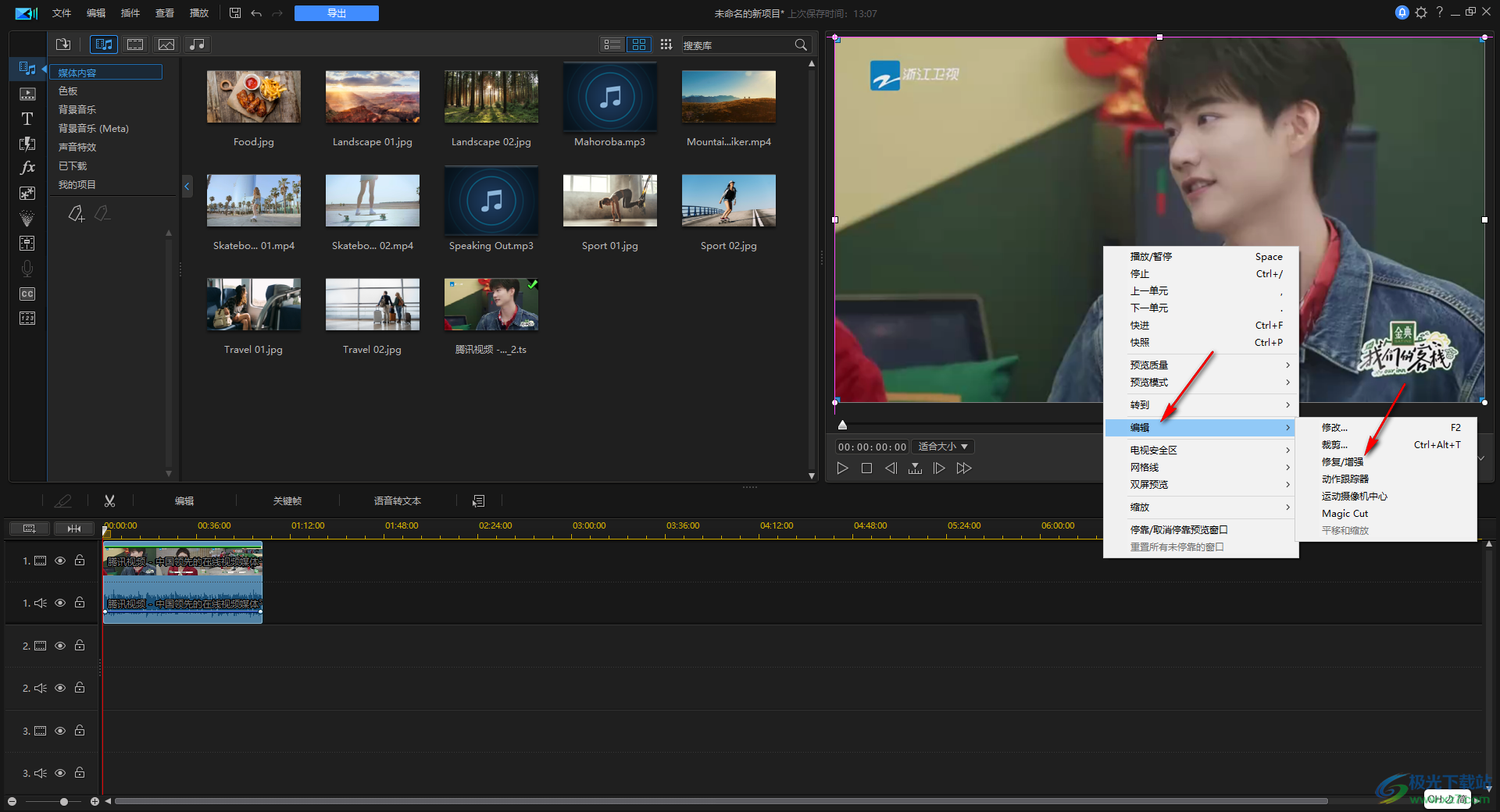The image size is (1500, 812).
Task: Toggle visibility of video track 3
Action: point(60,731)
